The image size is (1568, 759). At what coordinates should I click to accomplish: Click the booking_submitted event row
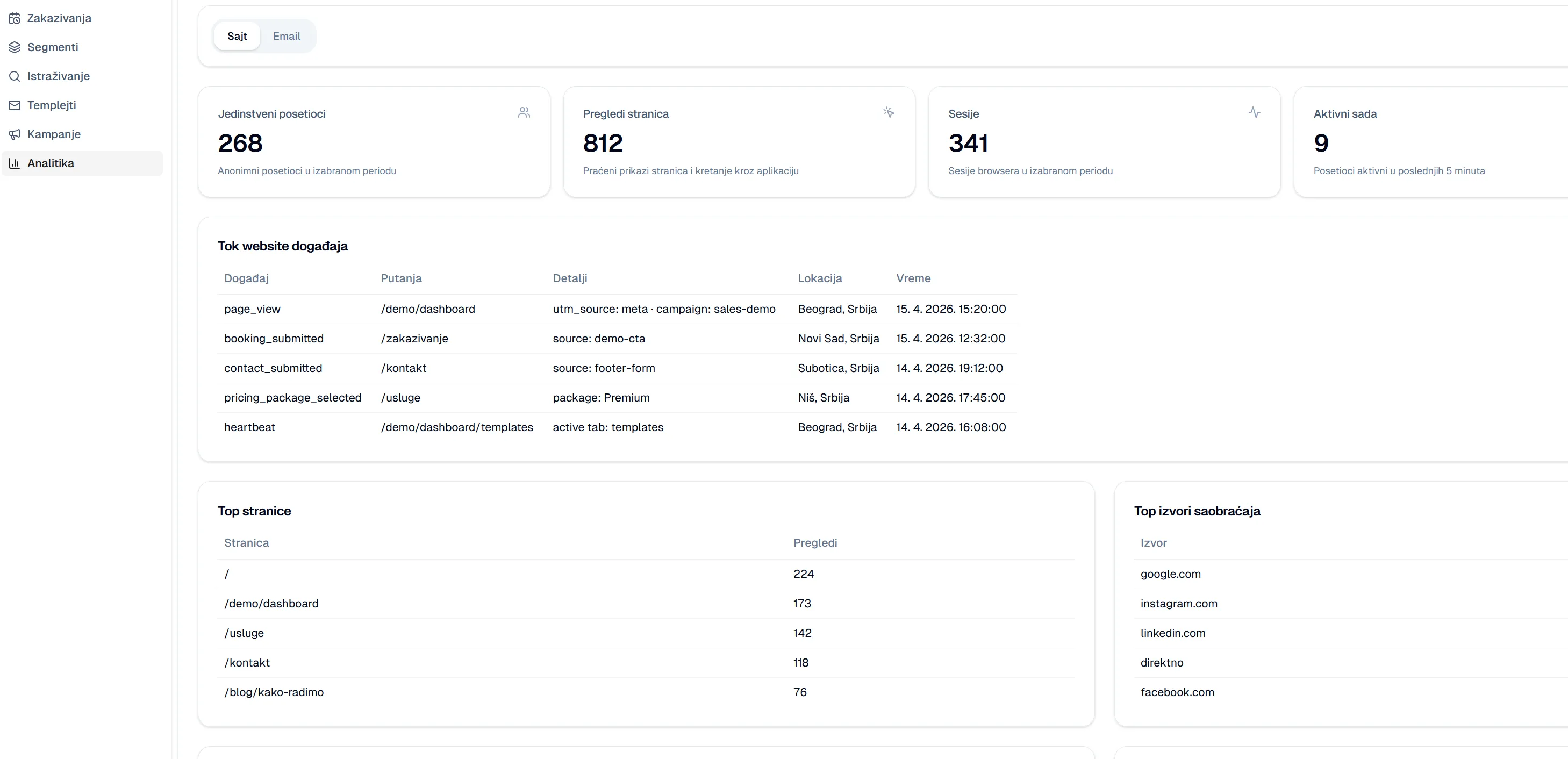[274, 339]
